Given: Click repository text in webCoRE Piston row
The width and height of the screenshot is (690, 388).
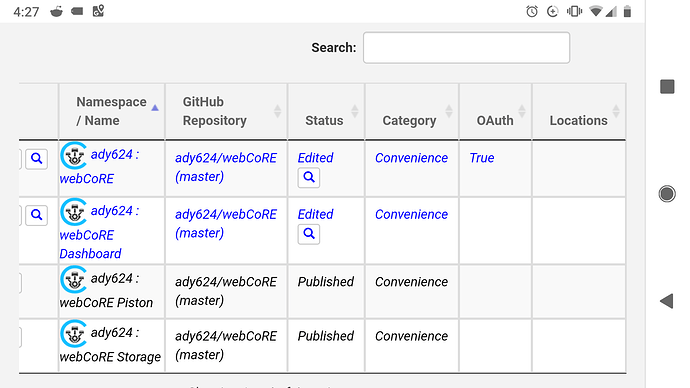Looking at the screenshot, I should click(x=226, y=291).
